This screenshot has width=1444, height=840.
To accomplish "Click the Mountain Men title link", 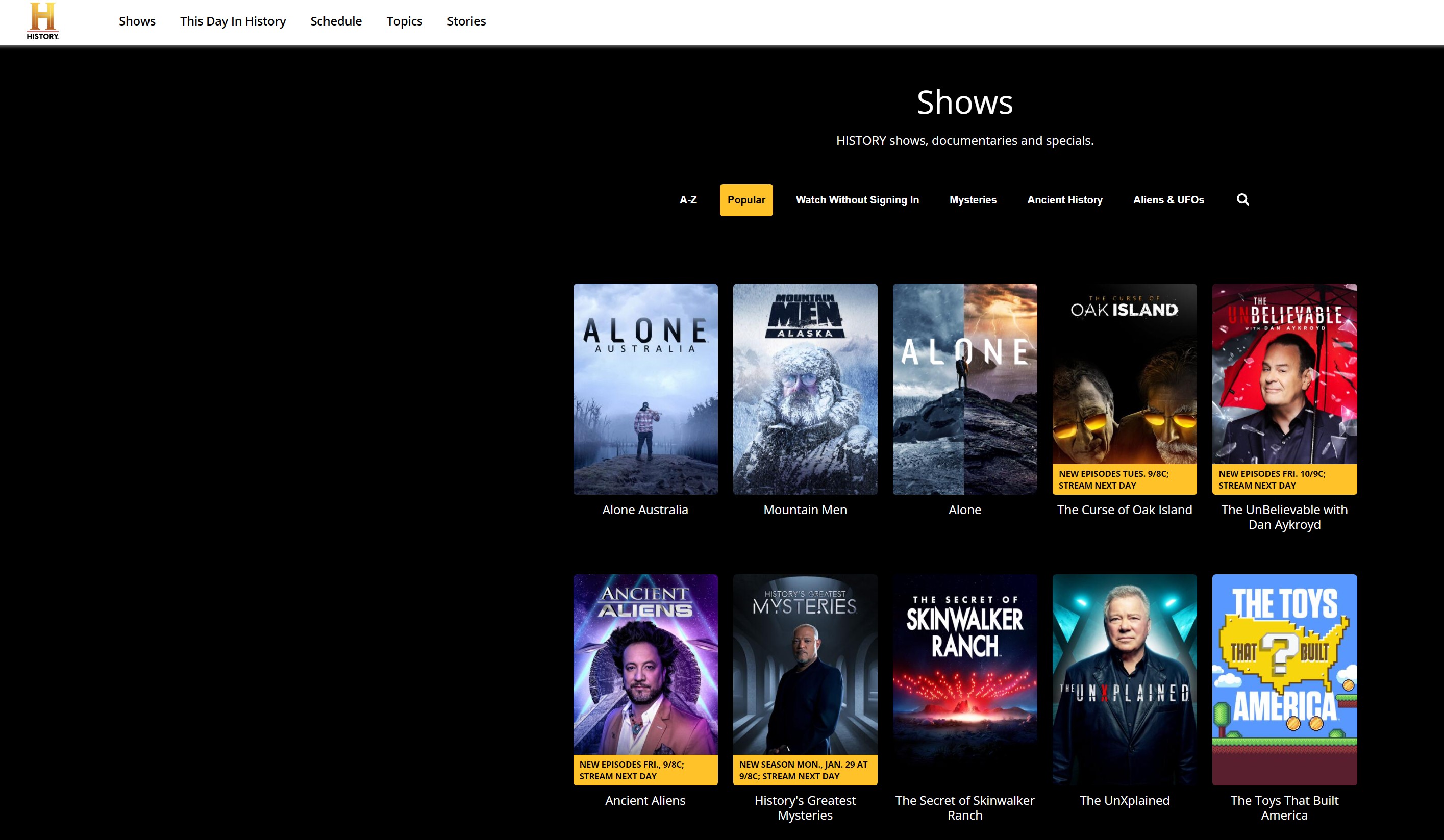I will click(805, 510).
